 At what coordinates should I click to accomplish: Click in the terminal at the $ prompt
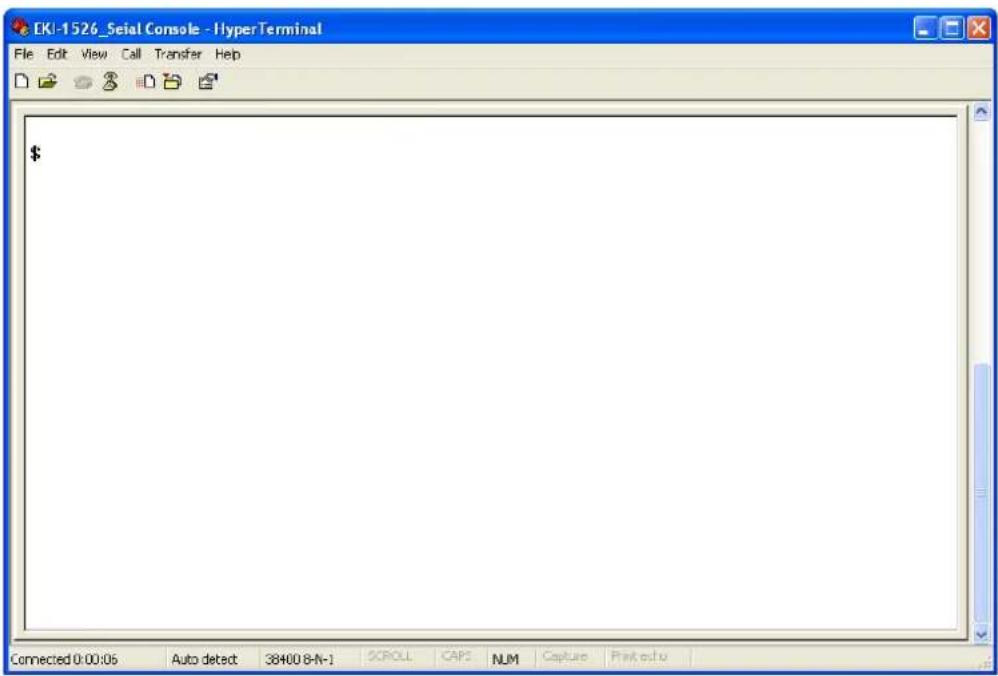(x=36, y=153)
